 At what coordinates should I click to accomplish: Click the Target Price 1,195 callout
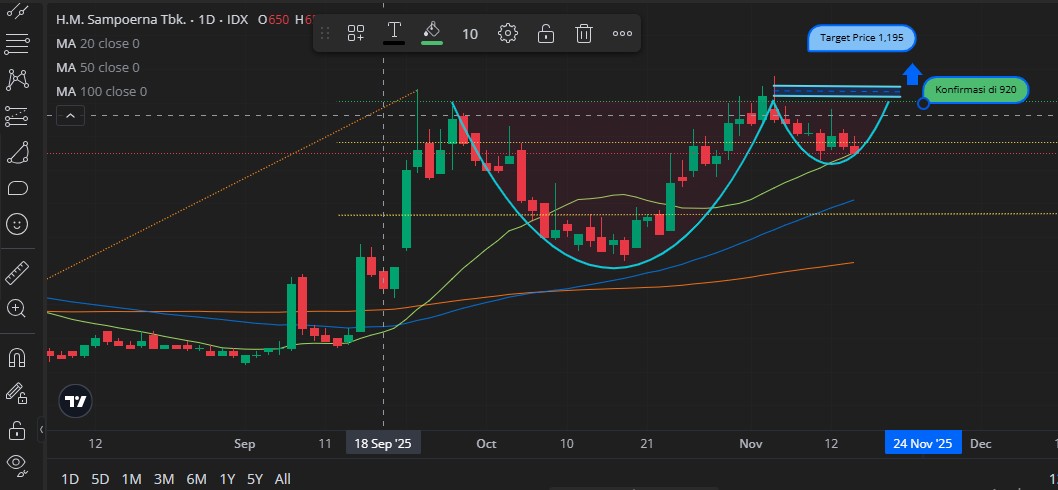(860, 38)
